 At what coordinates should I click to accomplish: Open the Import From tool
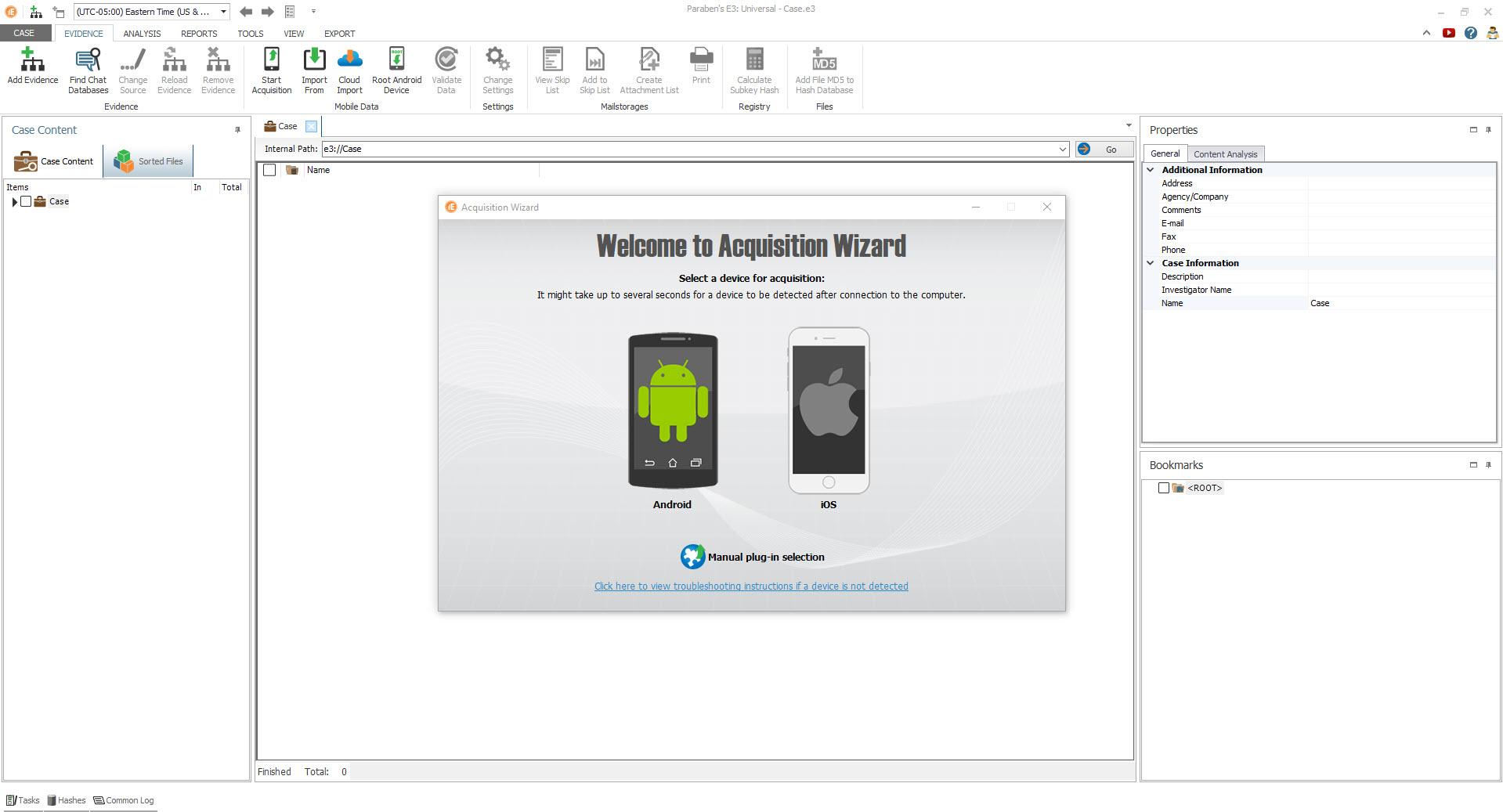(314, 70)
